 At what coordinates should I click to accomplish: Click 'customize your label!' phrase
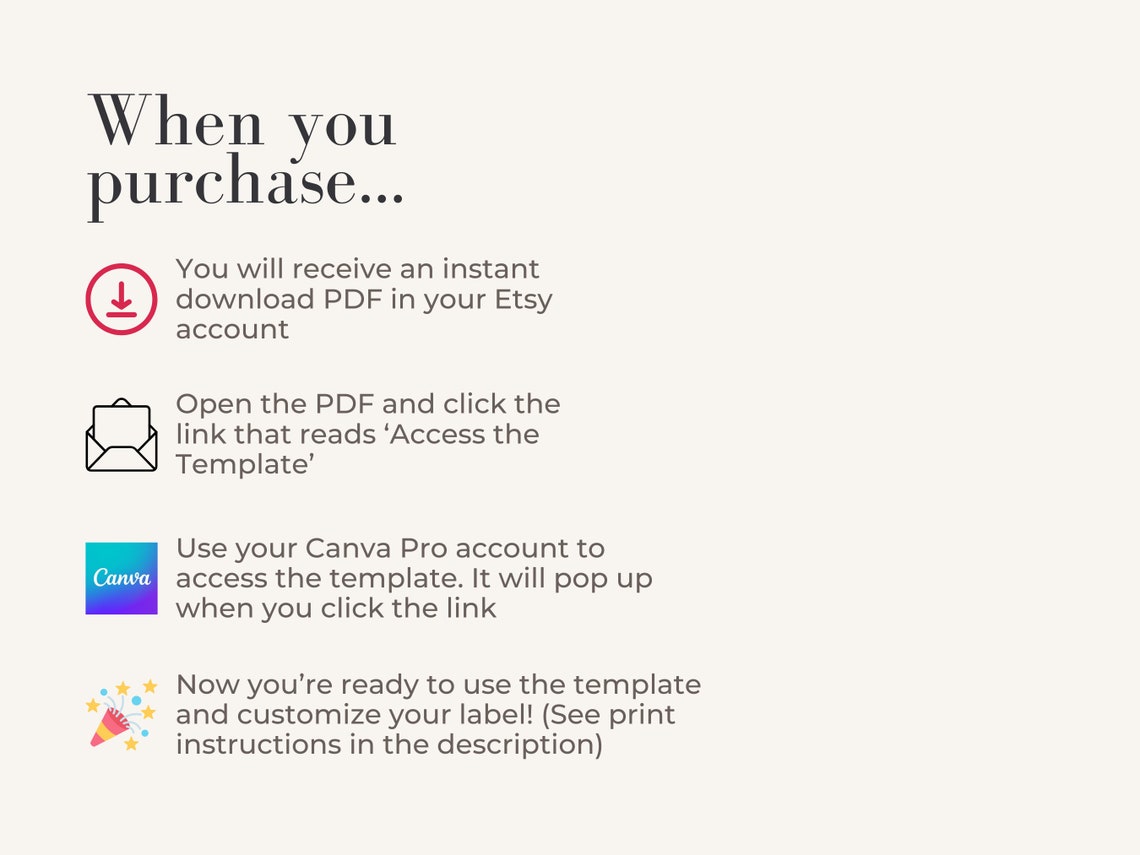coord(386,715)
